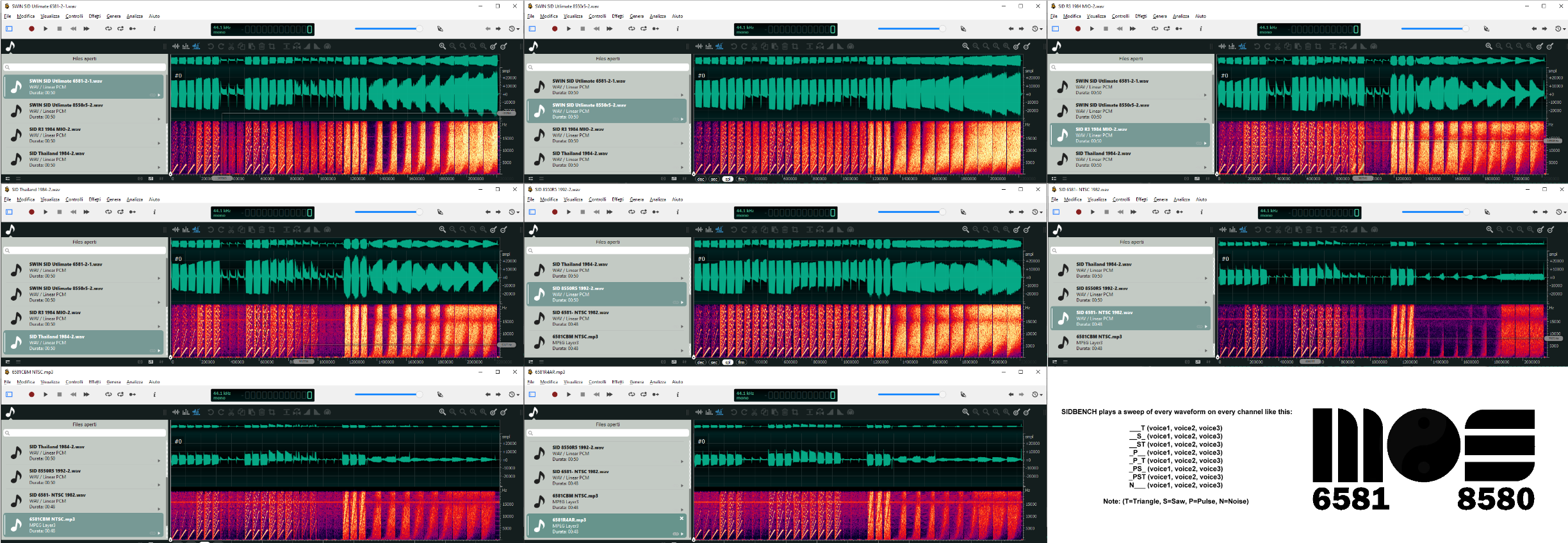
Task: Click 'fm' time format in SID 8550R5 1992-2.wav window
Action: coord(741,363)
